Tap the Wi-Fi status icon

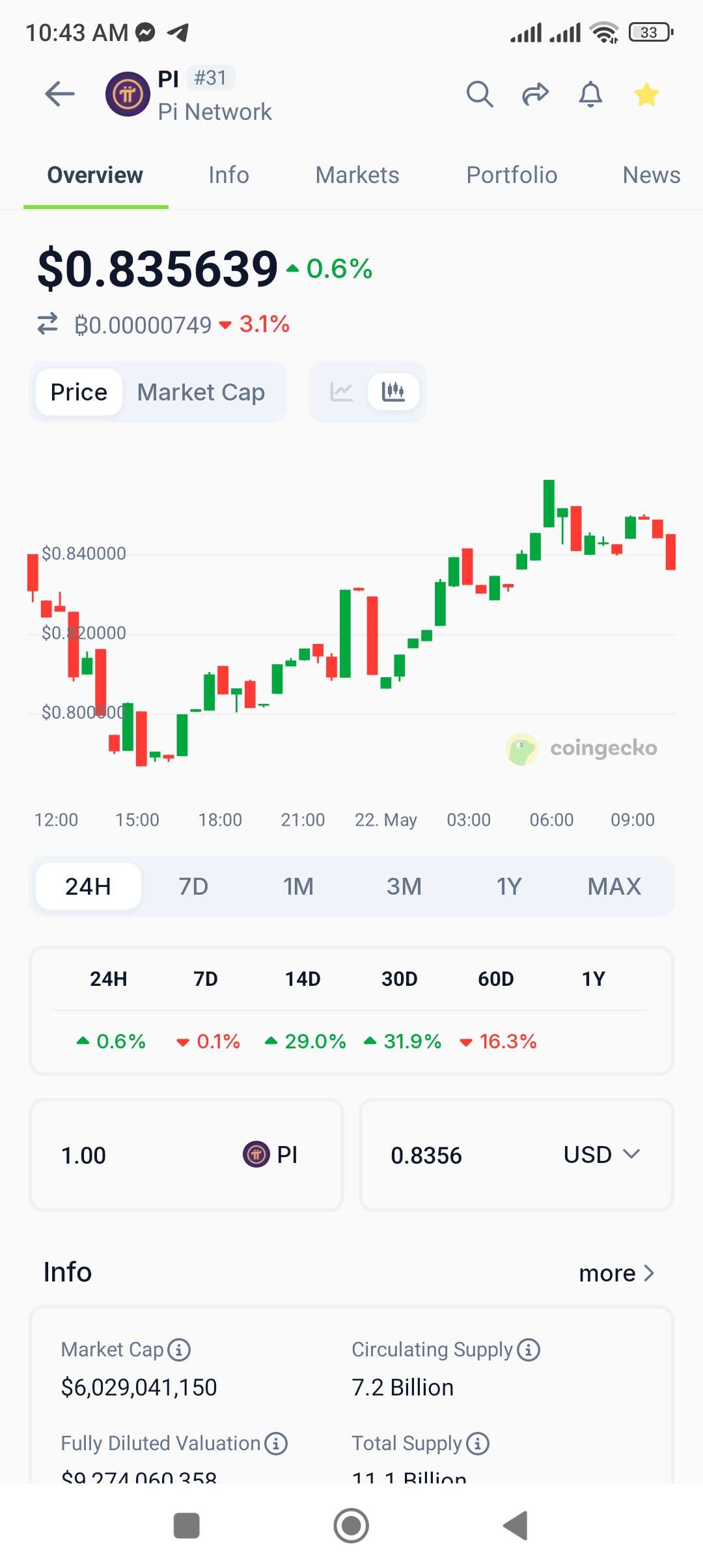click(604, 32)
